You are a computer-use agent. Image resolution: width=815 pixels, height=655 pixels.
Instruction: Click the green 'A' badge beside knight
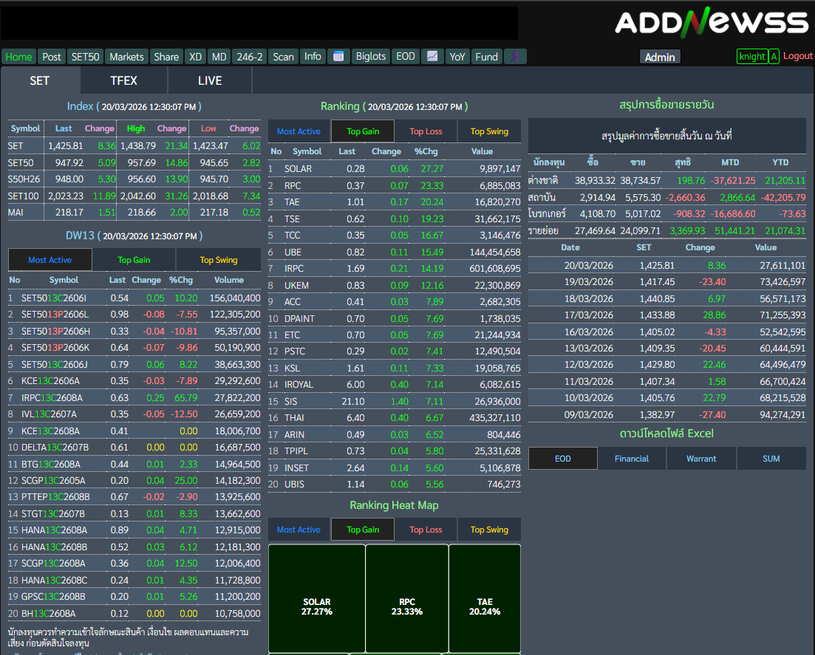pyautogui.click(x=773, y=57)
